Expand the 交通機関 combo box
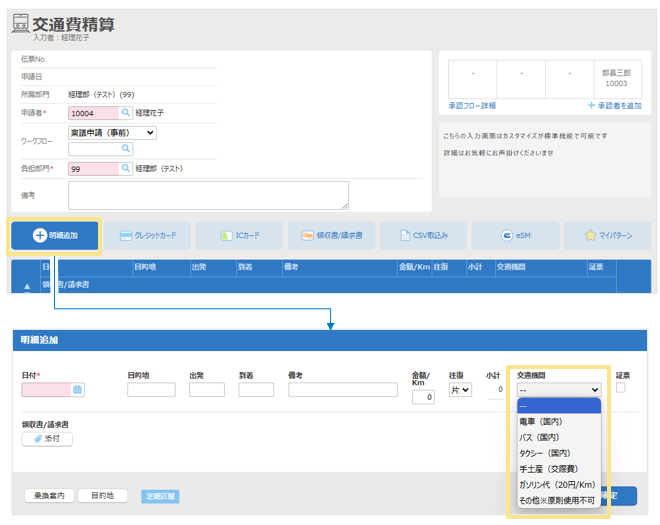This screenshot has width=660, height=525. coord(558,390)
